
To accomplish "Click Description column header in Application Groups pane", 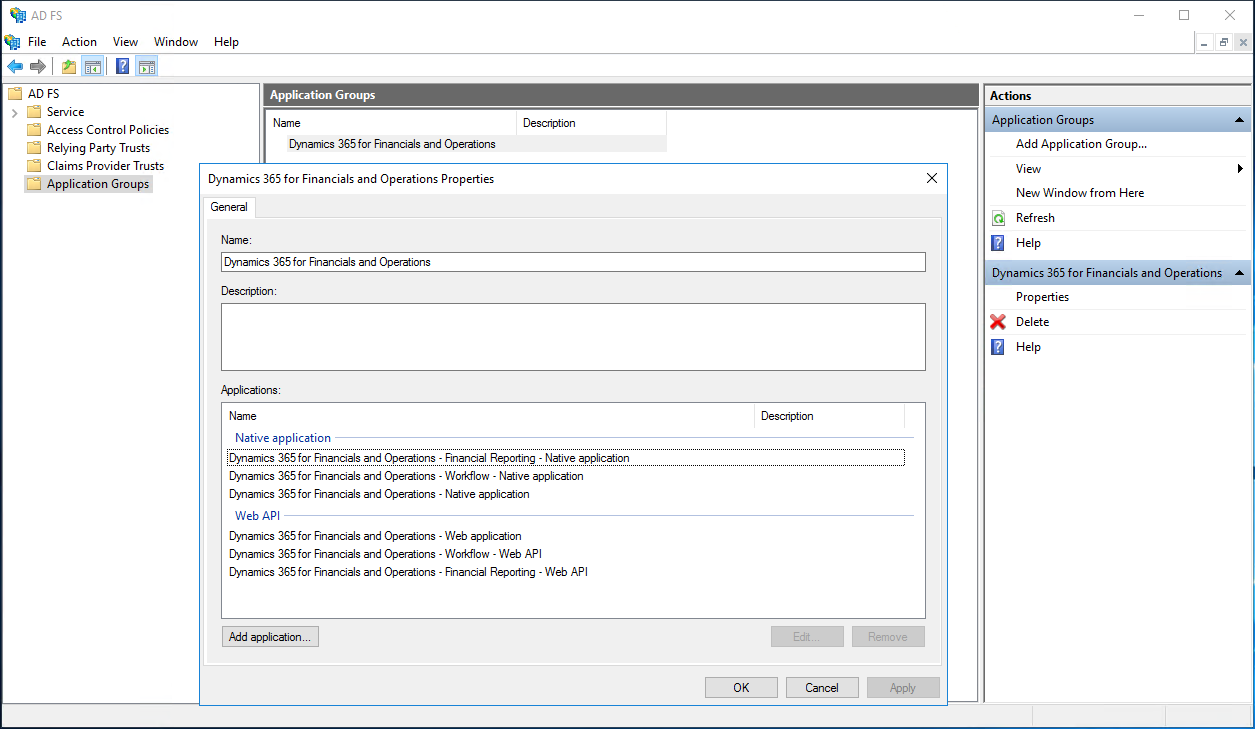I will [x=591, y=123].
